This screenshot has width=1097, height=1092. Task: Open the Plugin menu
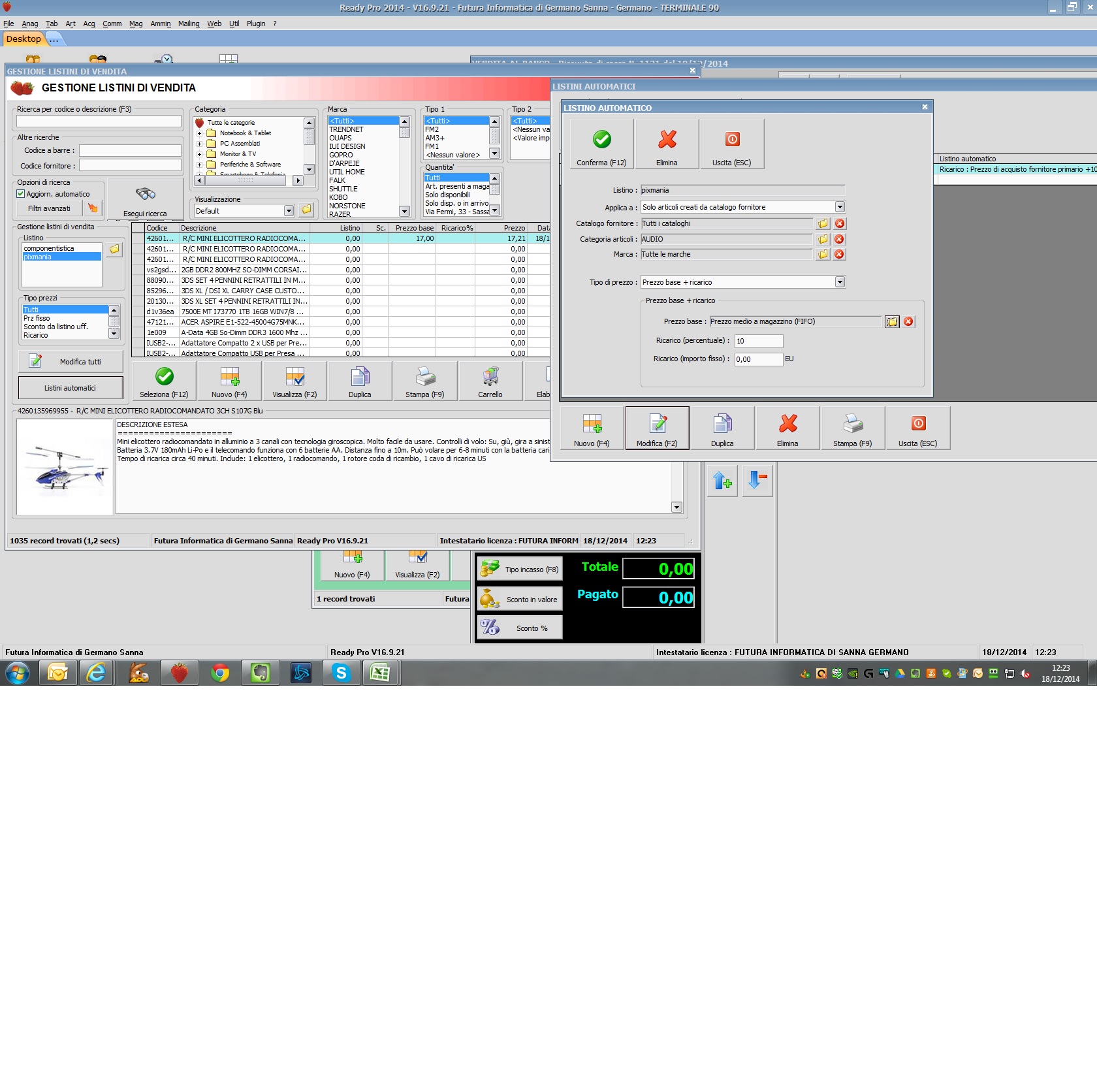(256, 24)
